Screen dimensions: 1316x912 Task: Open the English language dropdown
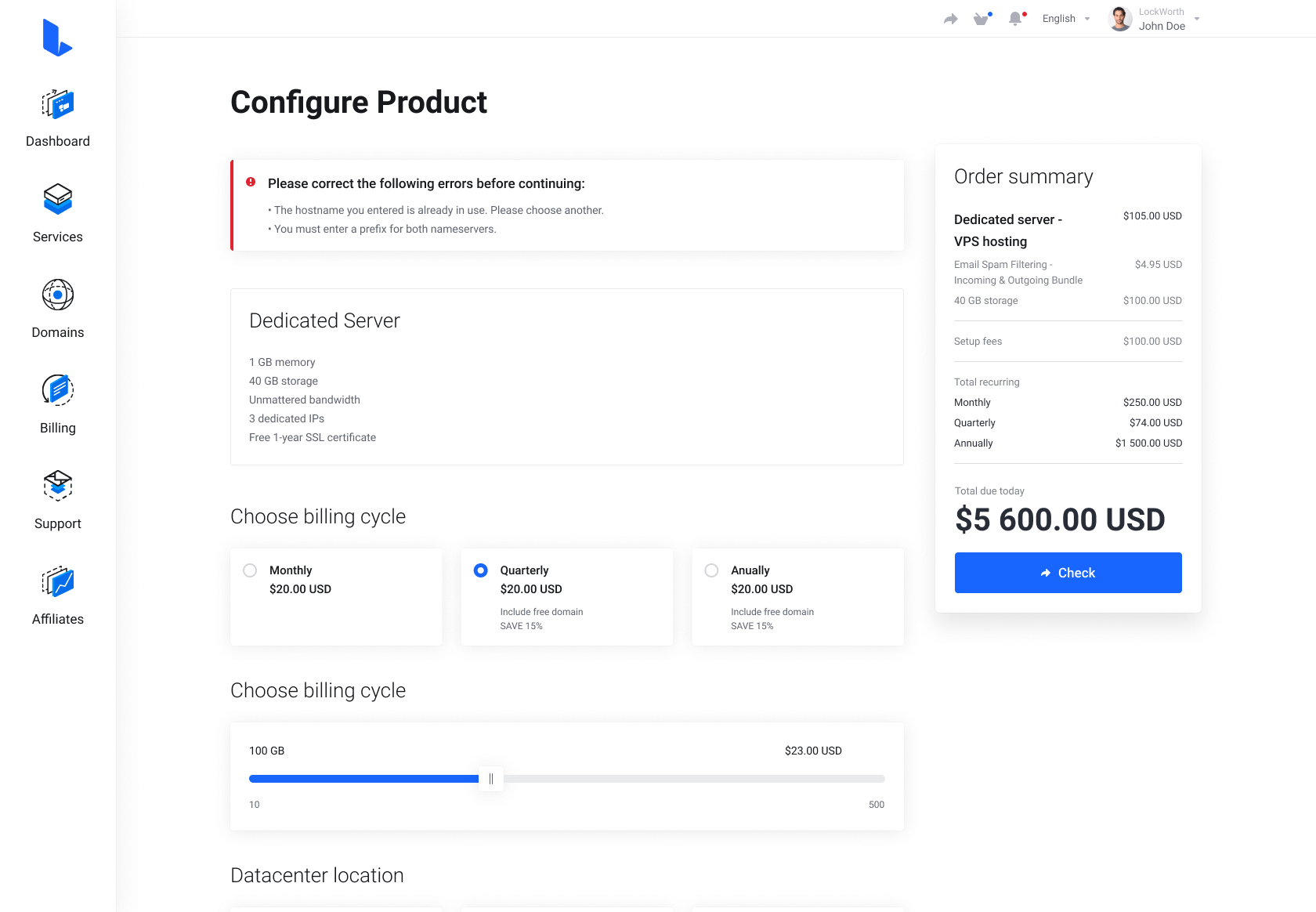1065,19
